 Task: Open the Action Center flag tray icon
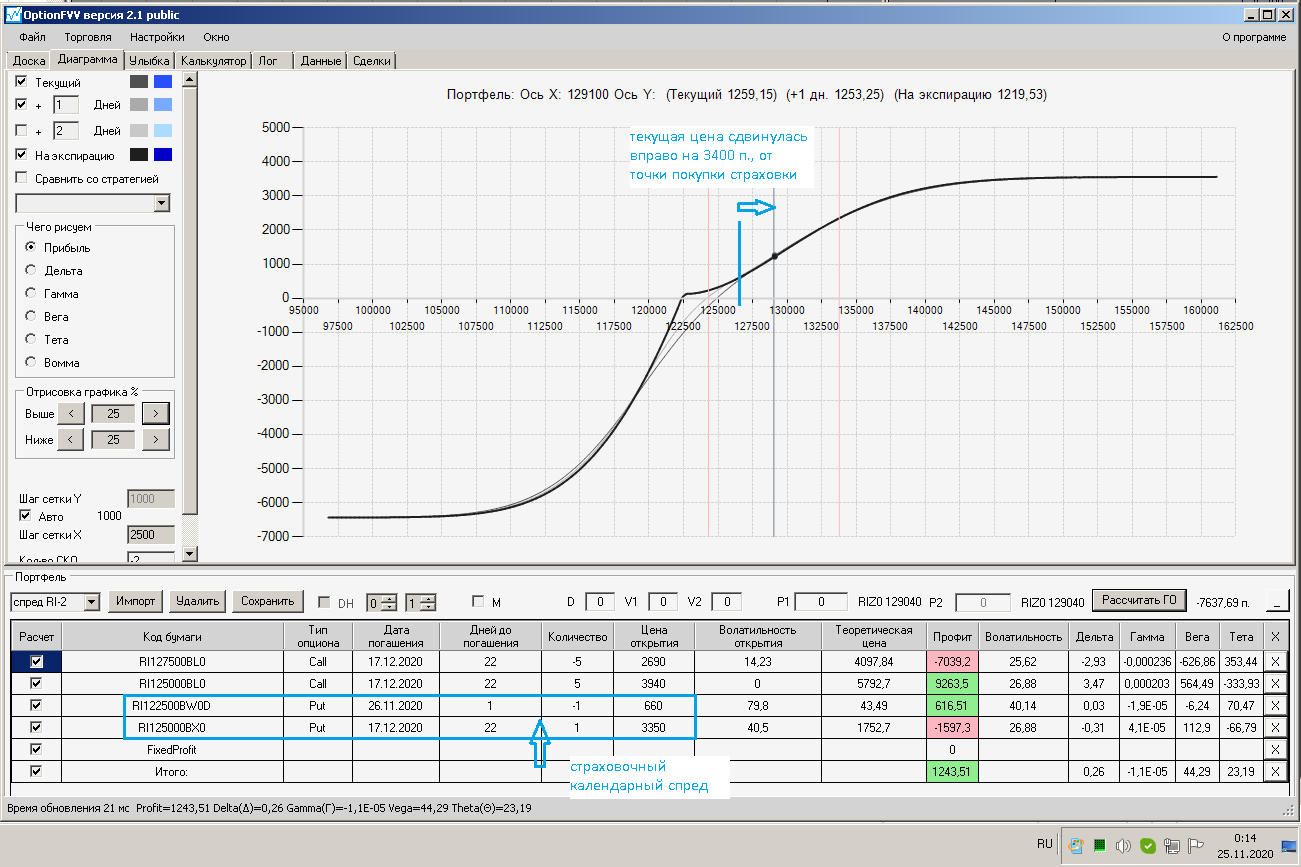click(x=1195, y=845)
